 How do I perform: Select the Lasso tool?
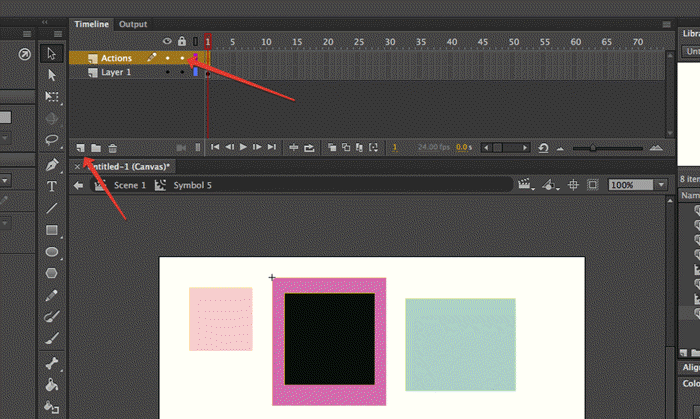[52, 140]
